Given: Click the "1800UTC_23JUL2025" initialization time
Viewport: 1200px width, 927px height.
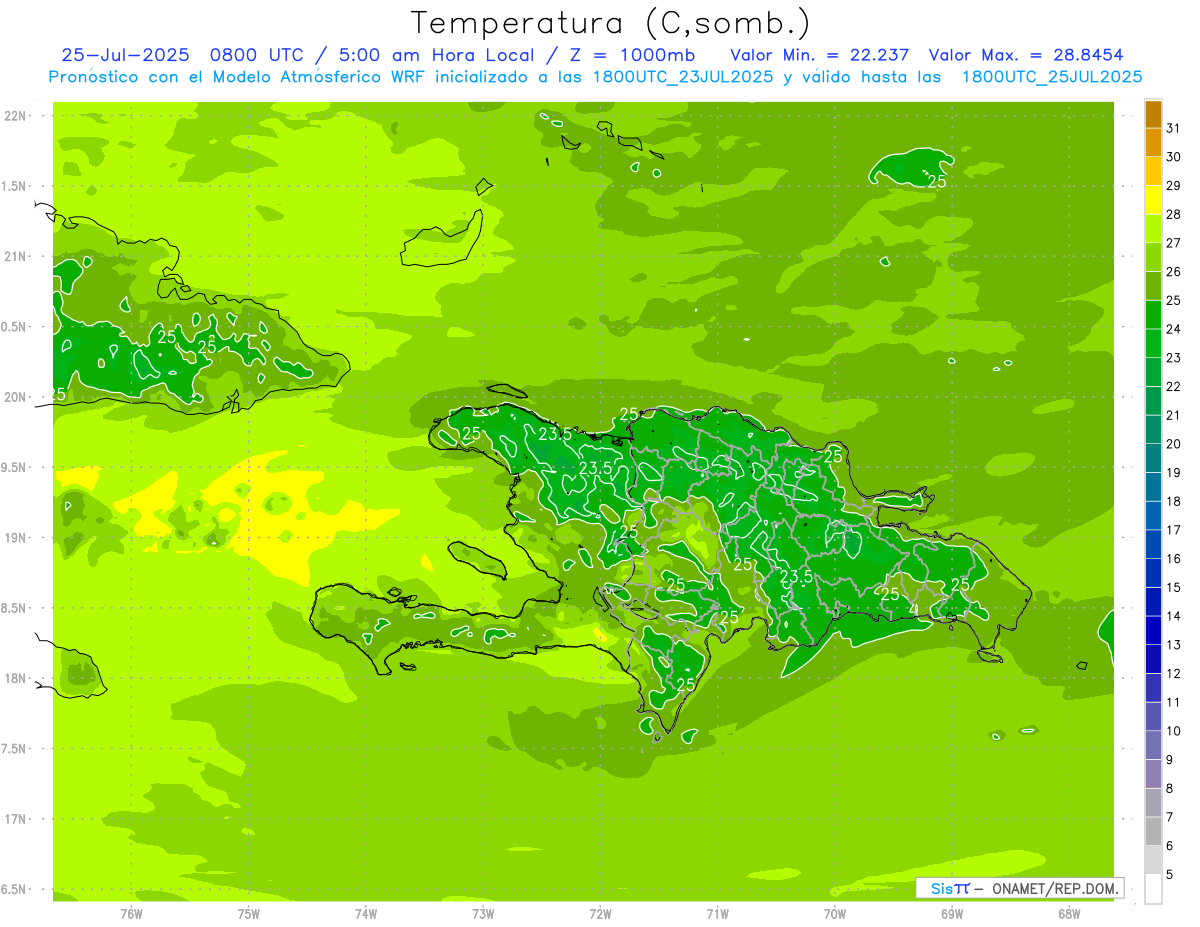Looking at the screenshot, I should [683, 77].
